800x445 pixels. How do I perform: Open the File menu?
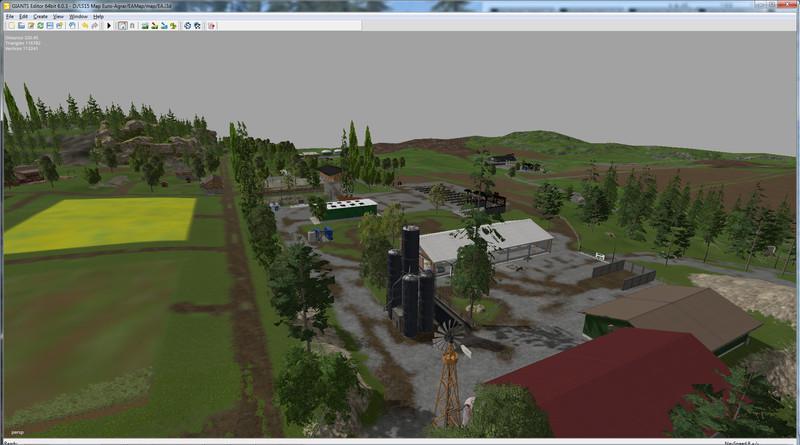tap(10, 17)
